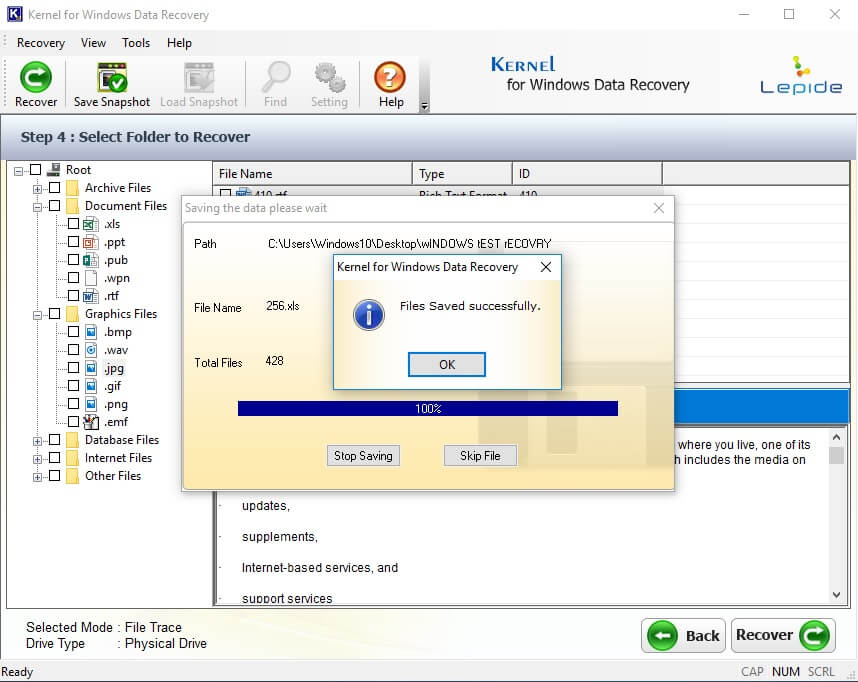
Task: Tick the .png checkbox
Action: 73,403
